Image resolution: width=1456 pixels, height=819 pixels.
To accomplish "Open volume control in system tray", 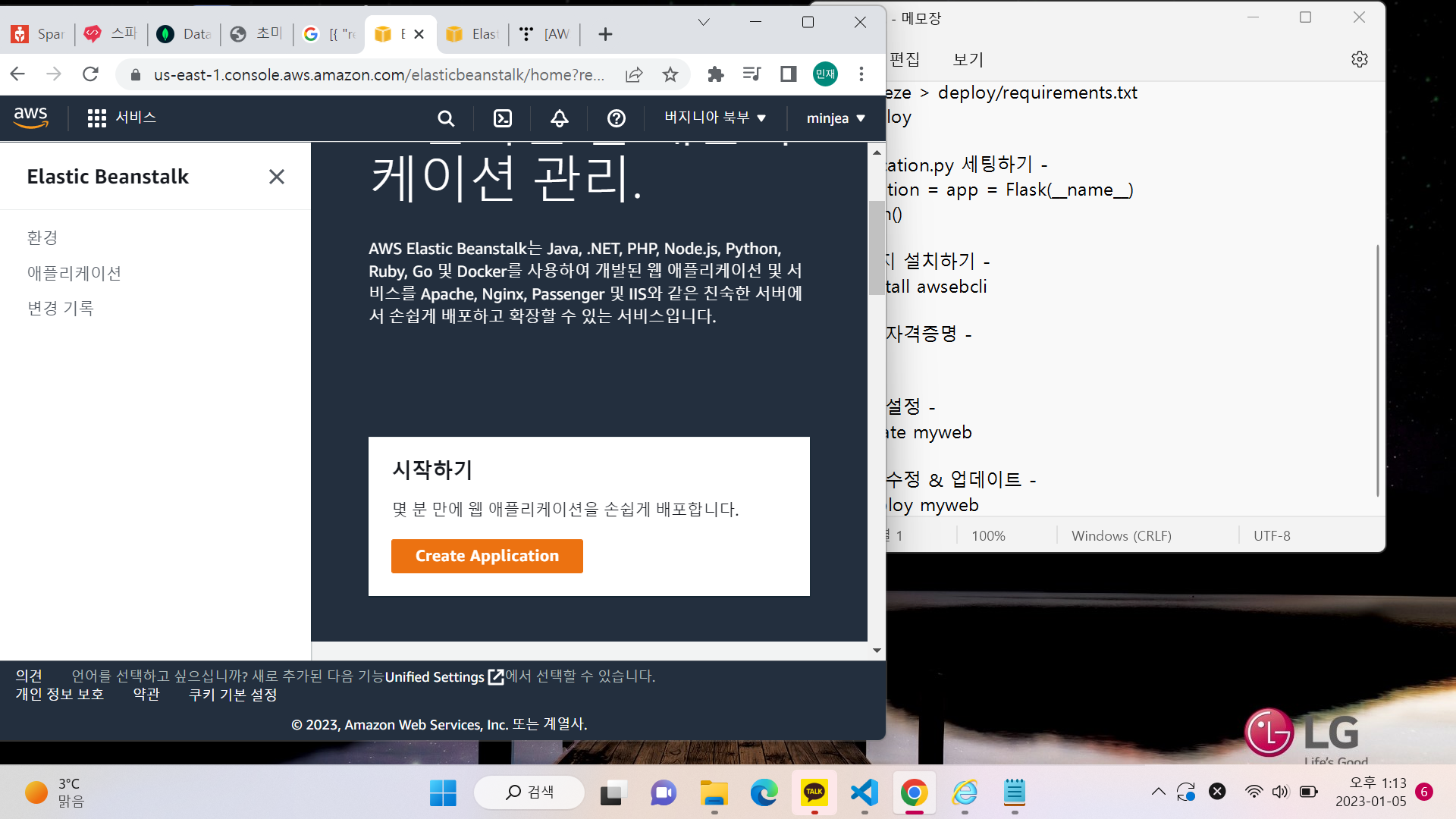I will point(1280,792).
